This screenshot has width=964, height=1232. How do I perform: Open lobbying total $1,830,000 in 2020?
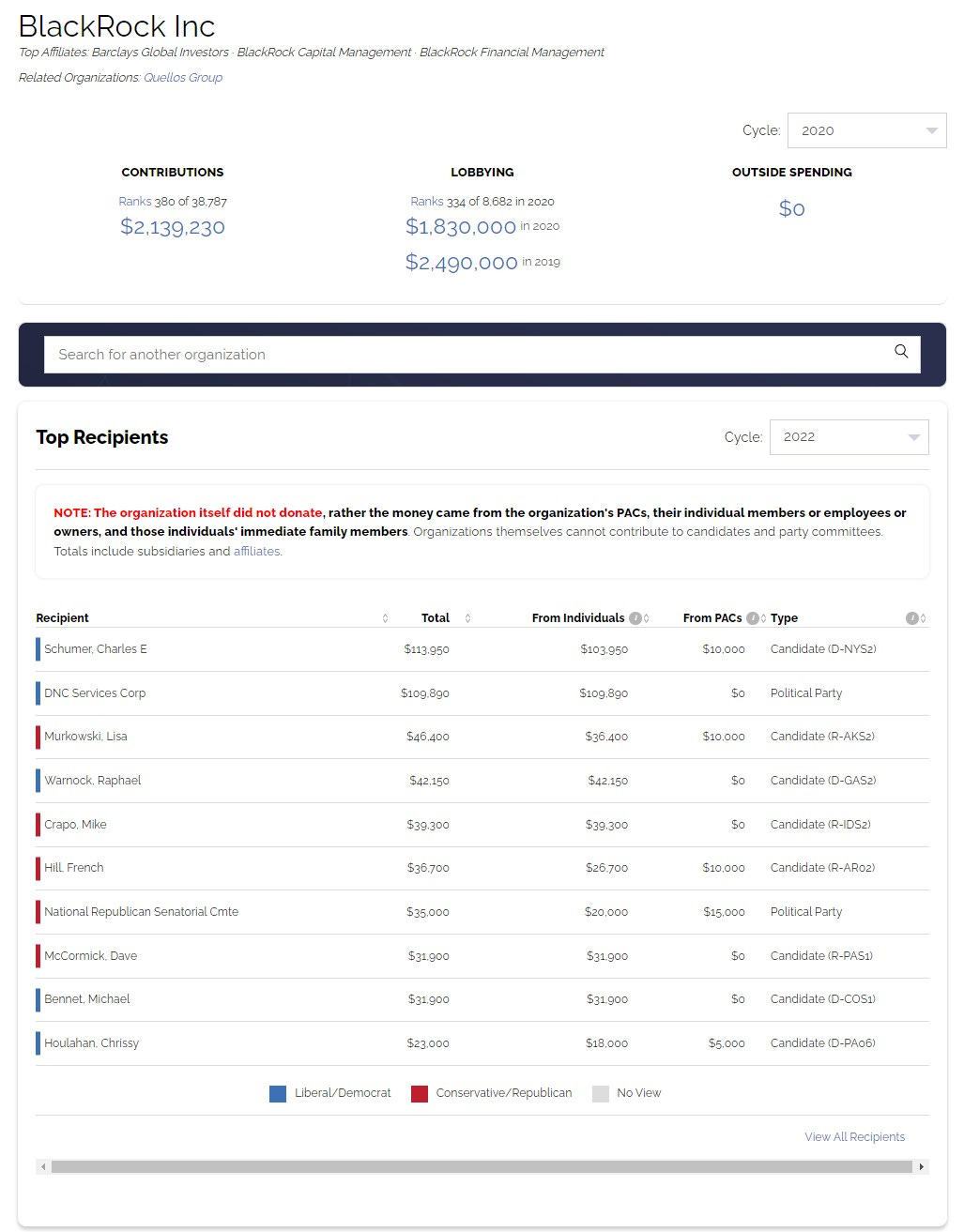pyautogui.click(x=461, y=227)
